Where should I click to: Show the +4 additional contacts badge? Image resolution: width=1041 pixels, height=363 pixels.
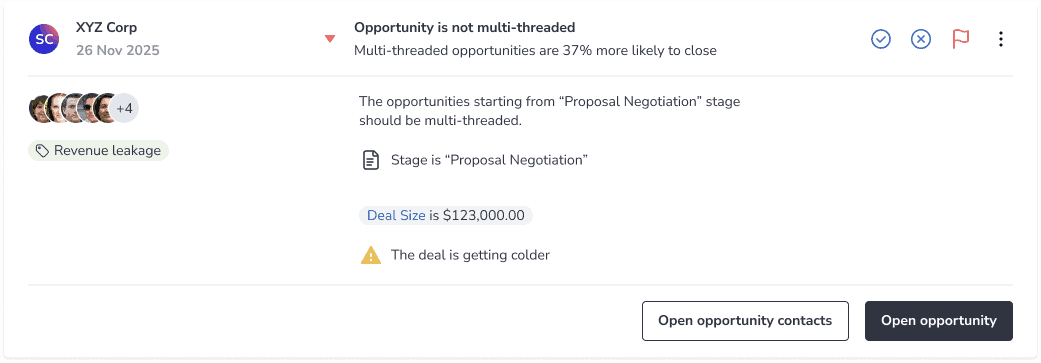point(125,108)
